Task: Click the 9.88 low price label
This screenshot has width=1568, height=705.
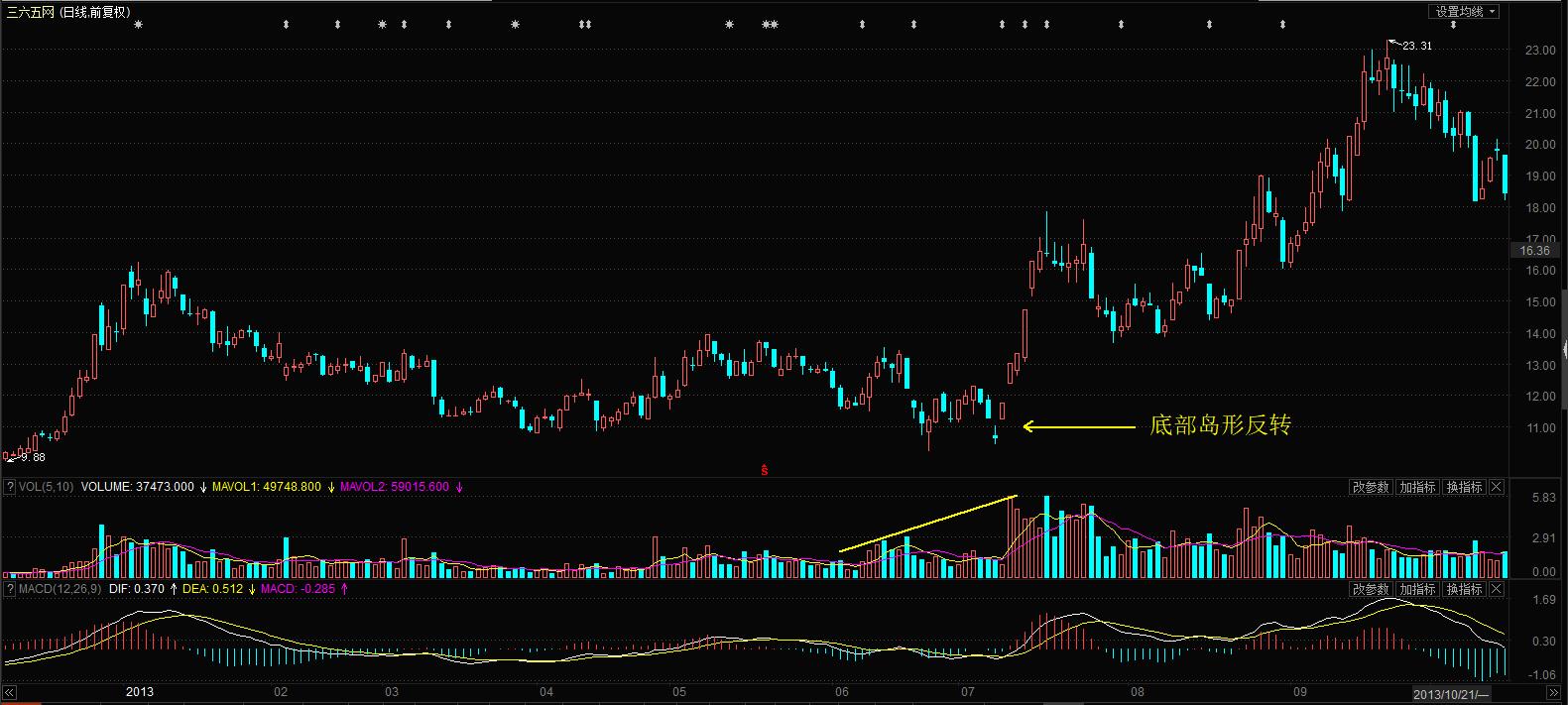Action: [32, 457]
